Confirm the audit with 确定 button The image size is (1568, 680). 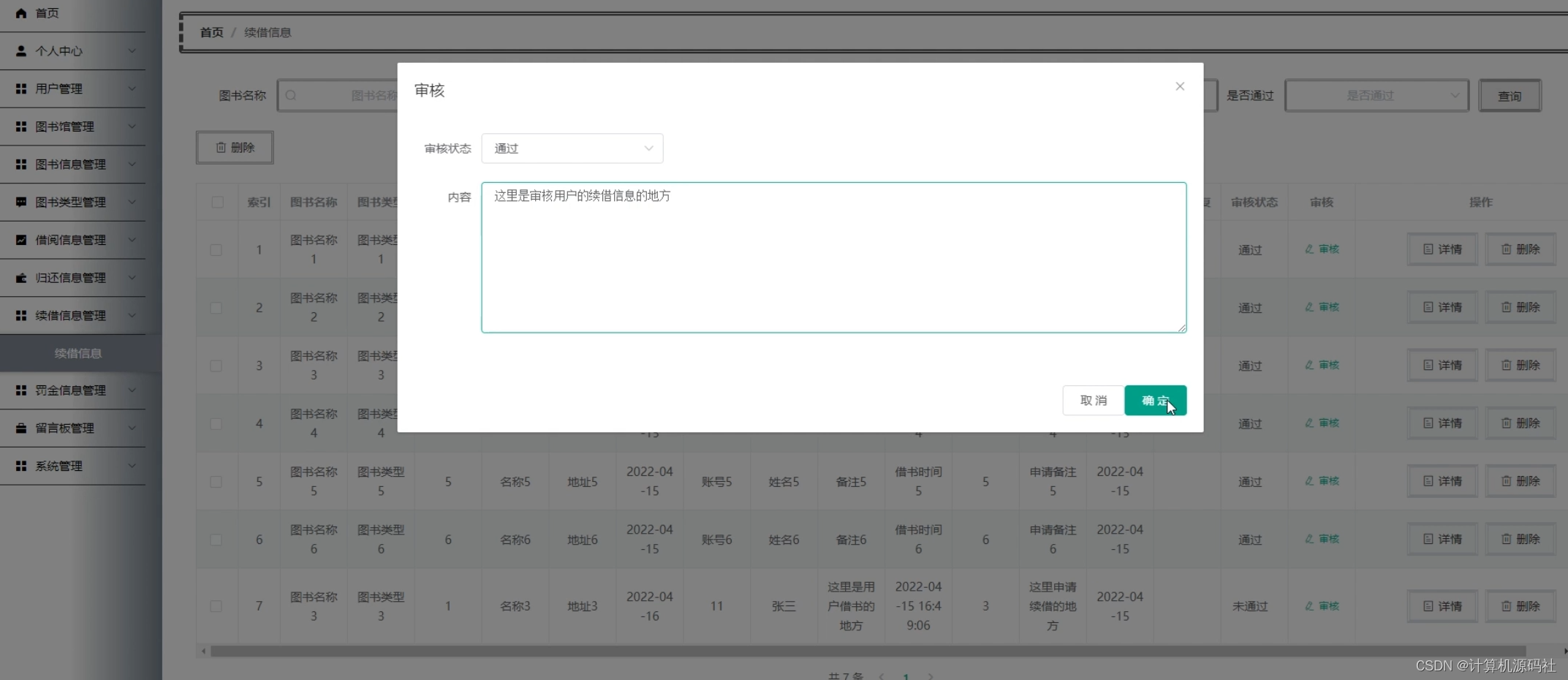click(1155, 401)
